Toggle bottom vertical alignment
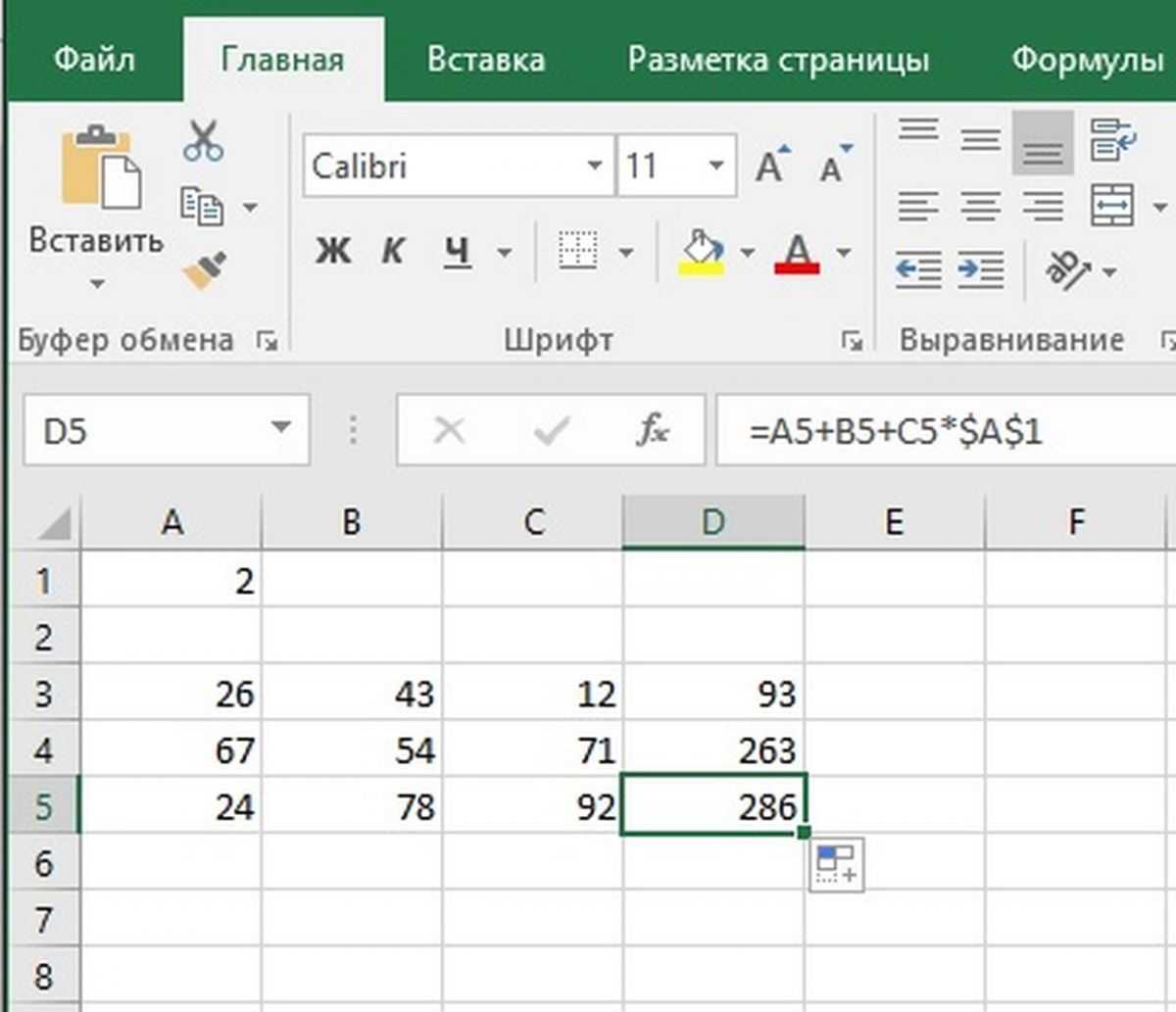This screenshot has width=1176, height=1012. point(1043,143)
